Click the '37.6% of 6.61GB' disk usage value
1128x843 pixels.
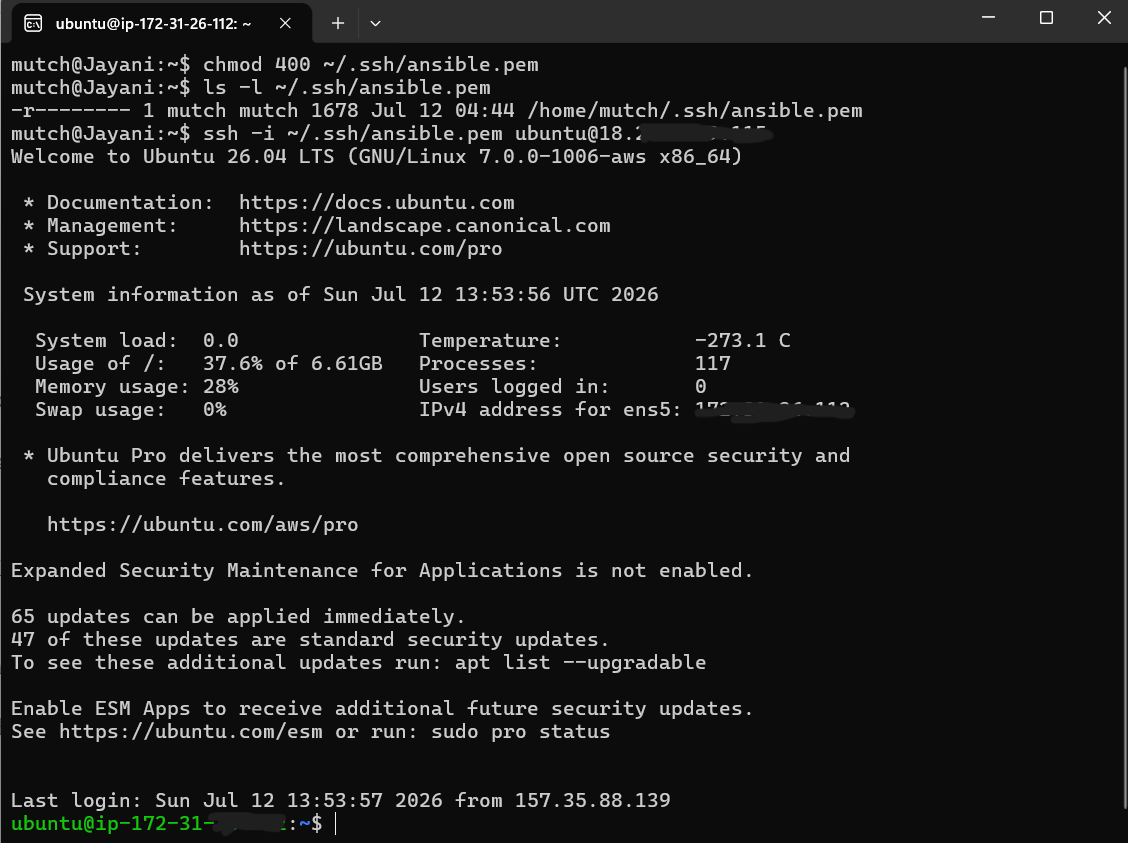coord(292,363)
